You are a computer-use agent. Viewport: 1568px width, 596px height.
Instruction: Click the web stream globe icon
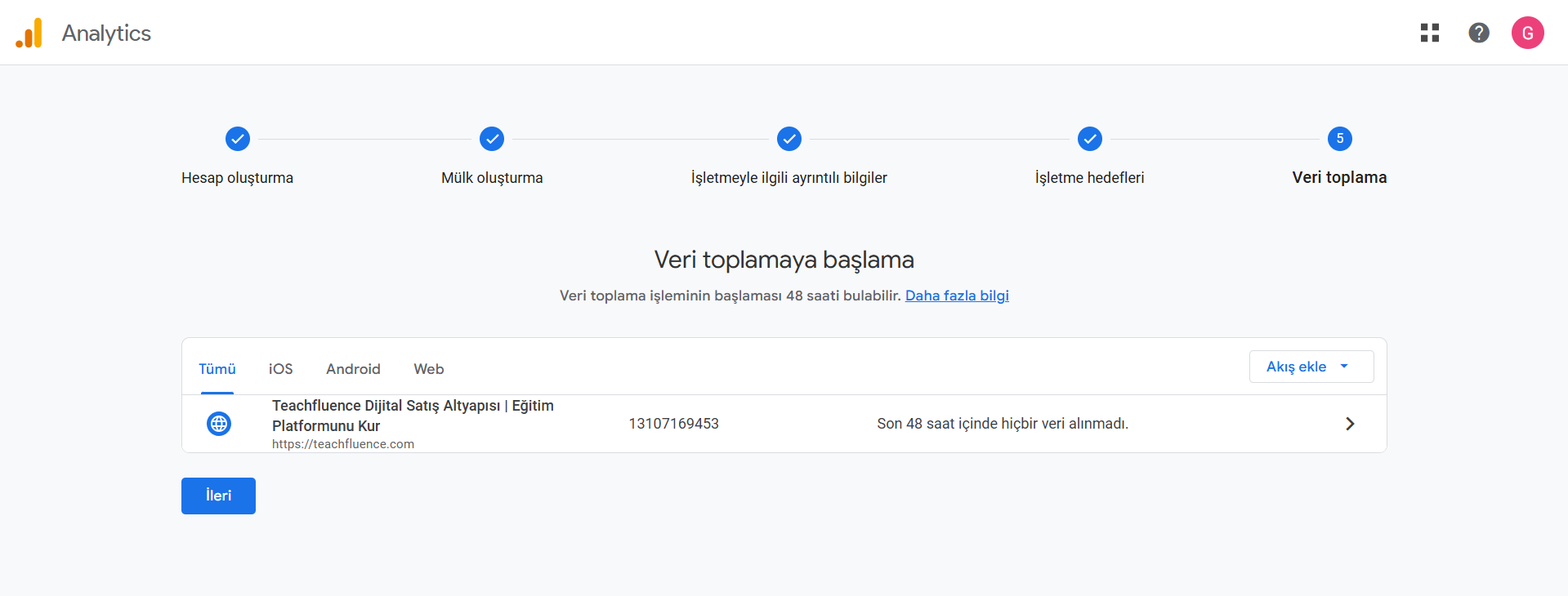(219, 424)
